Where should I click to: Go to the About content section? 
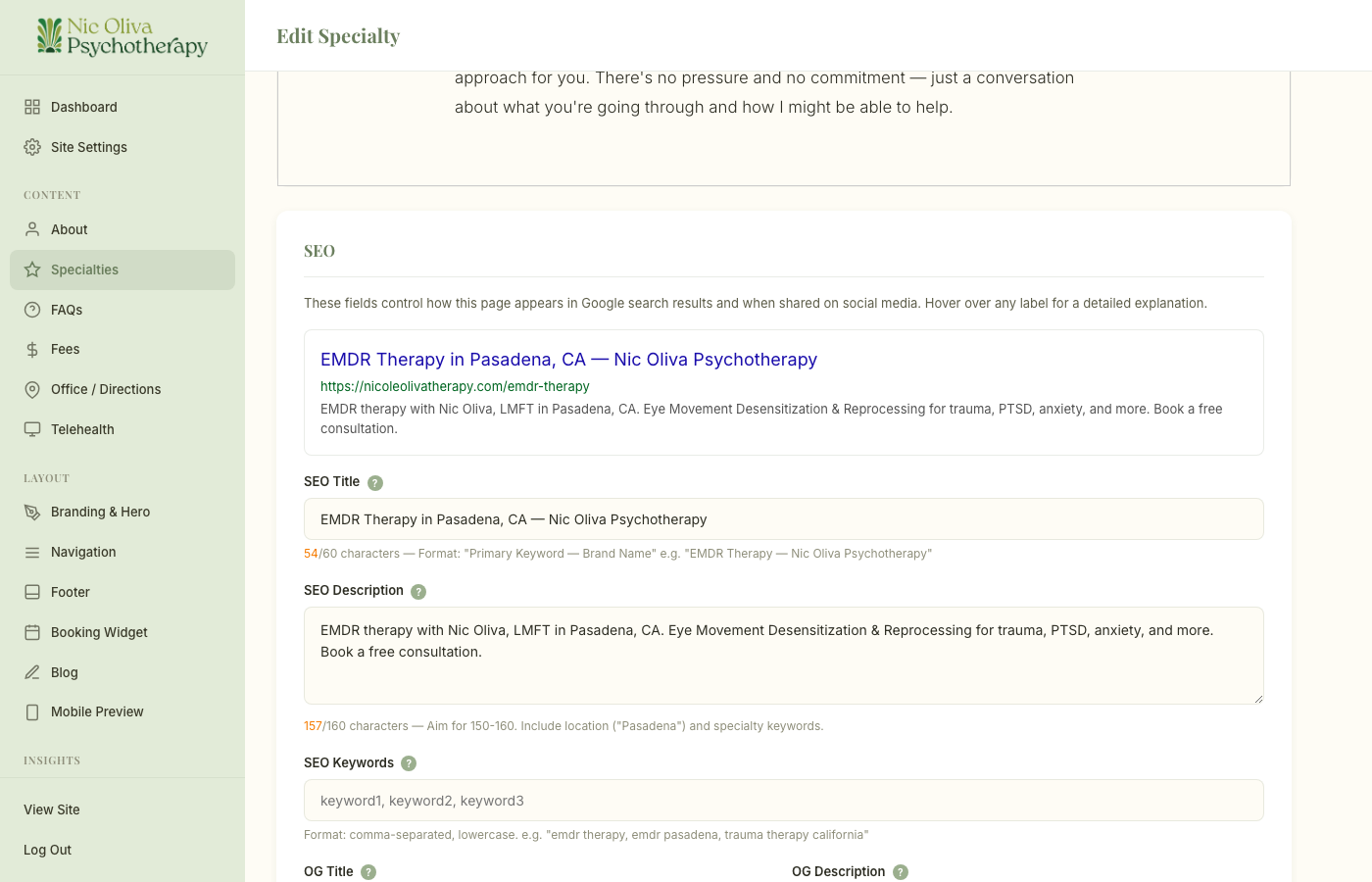[122, 229]
